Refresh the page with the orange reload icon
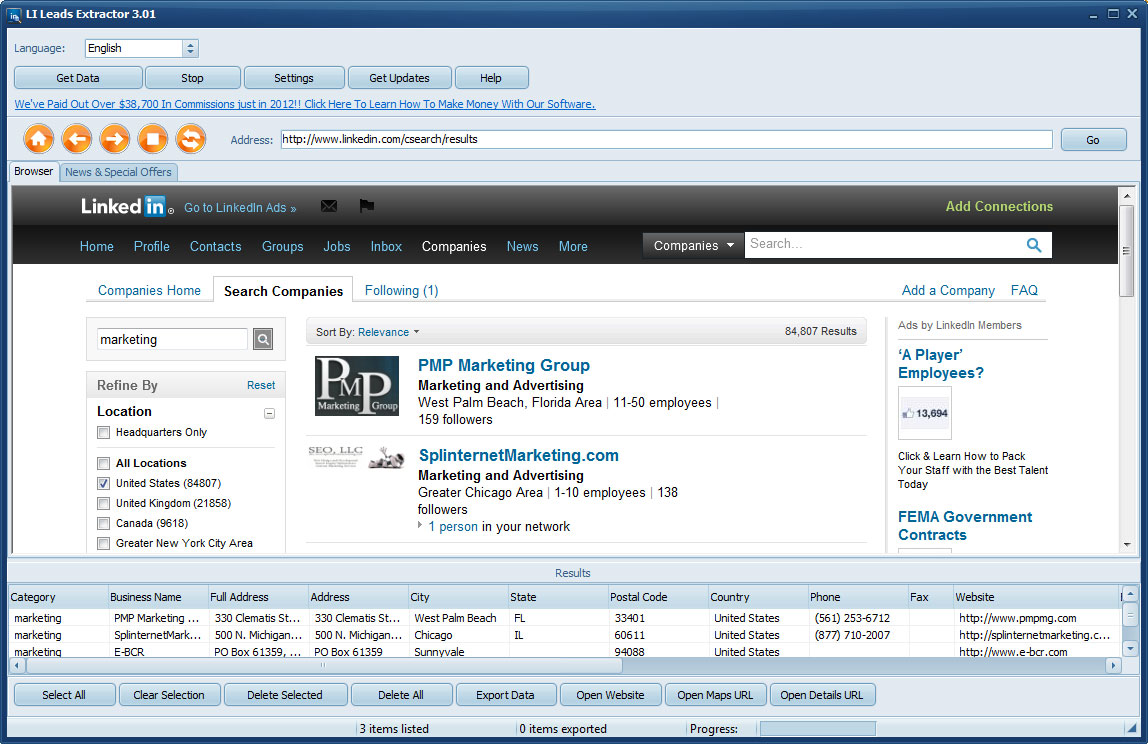The width and height of the screenshot is (1148, 744). click(191, 138)
